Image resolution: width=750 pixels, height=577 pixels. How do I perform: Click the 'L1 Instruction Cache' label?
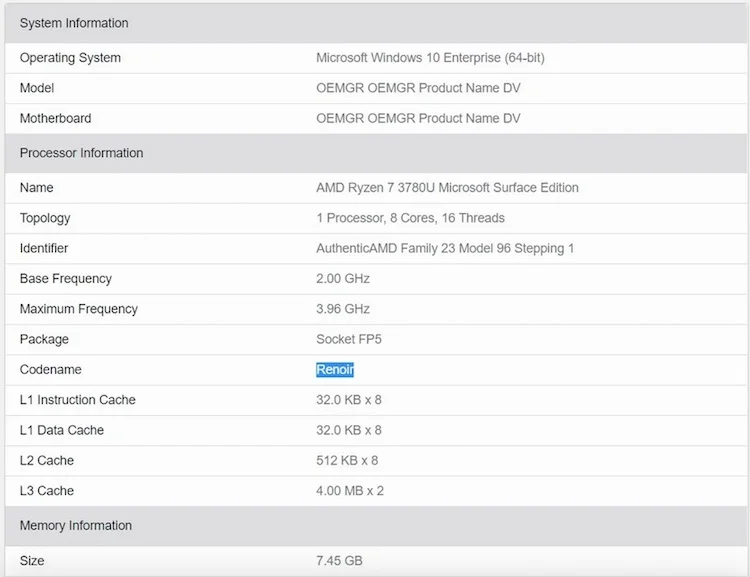pyautogui.click(x=77, y=400)
